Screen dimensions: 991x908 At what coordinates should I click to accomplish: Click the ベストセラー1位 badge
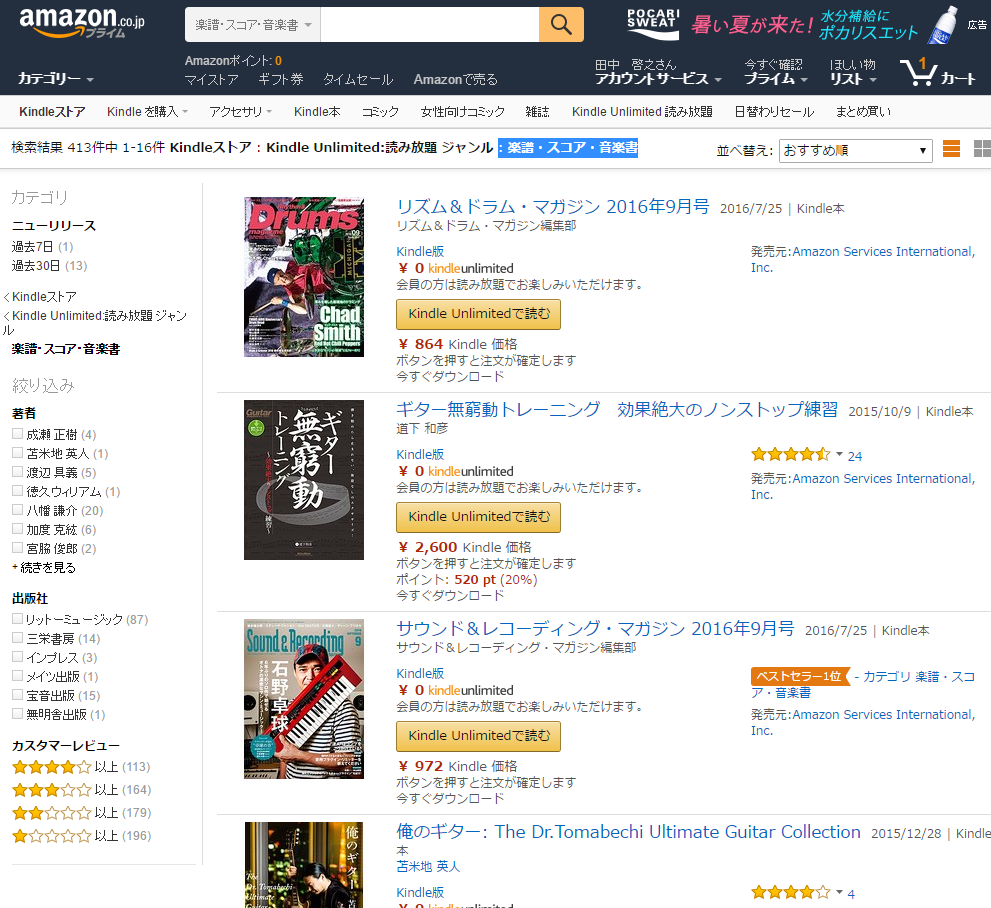[x=799, y=676]
